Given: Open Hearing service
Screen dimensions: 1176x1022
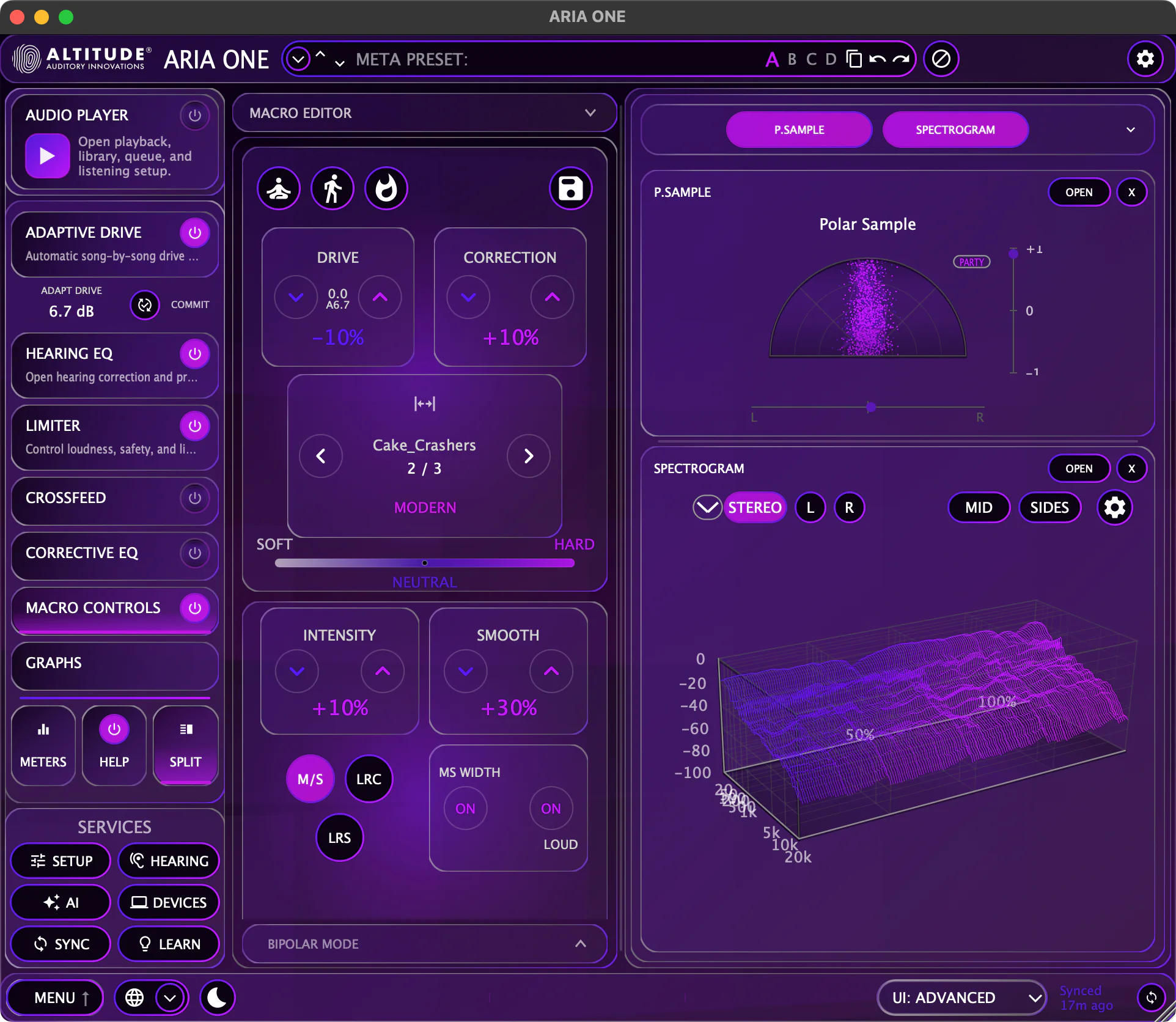Looking at the screenshot, I should 169,861.
